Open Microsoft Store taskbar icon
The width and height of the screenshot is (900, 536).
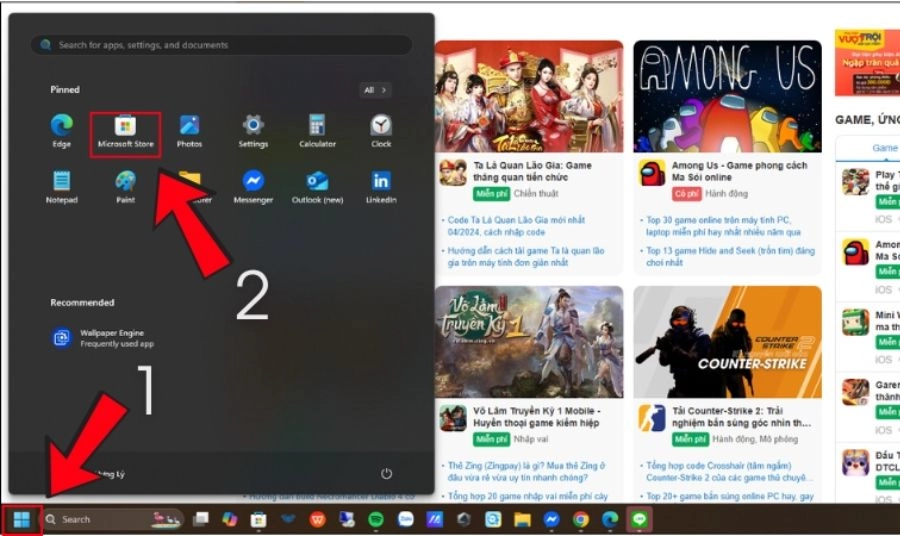[258, 519]
